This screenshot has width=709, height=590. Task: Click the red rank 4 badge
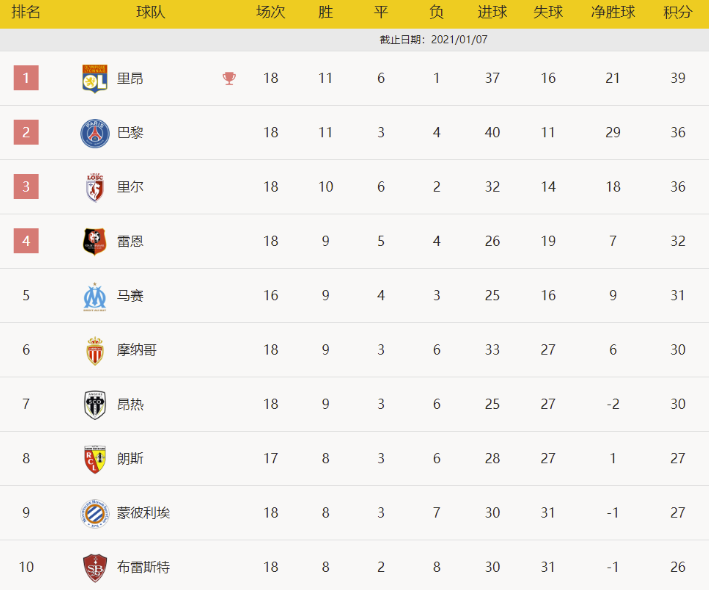coord(26,241)
